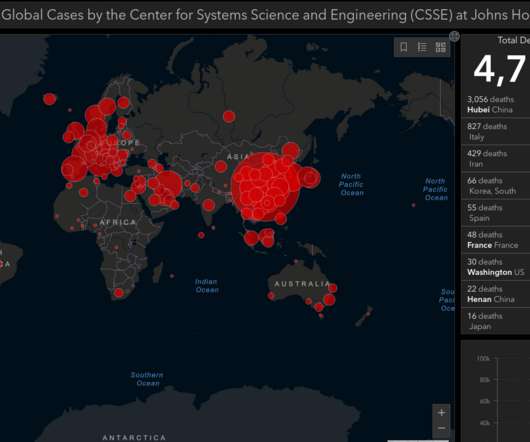Viewport: 530px width, 442px height.
Task: Click the Indian Ocean label
Action: [207, 286]
